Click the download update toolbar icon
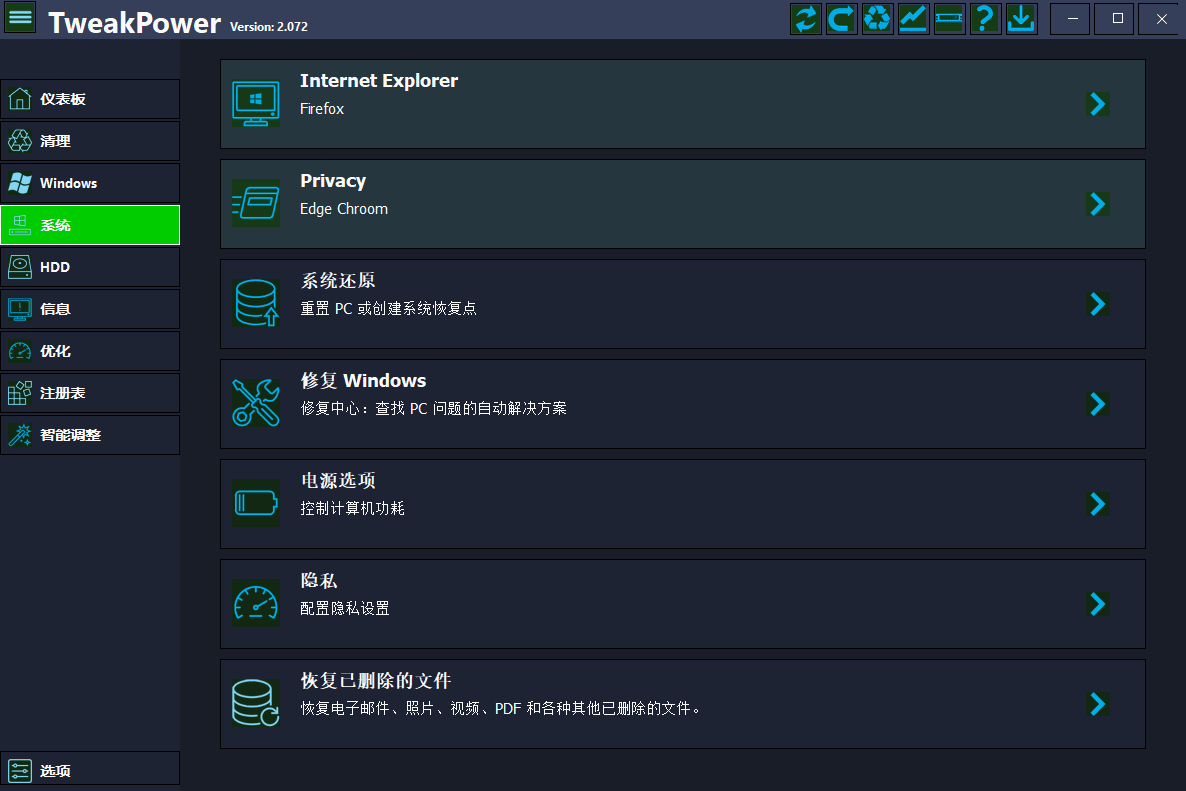Image resolution: width=1186 pixels, height=791 pixels. click(1021, 19)
